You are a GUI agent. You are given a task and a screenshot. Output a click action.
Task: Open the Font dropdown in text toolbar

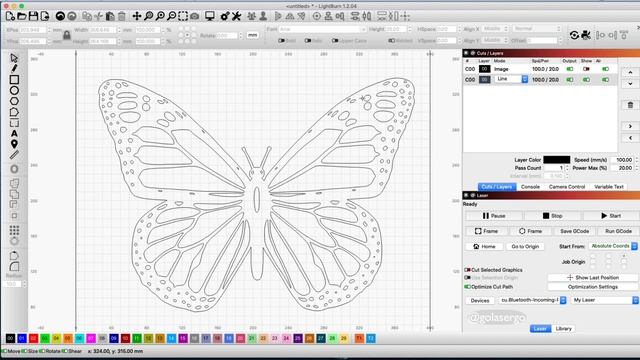click(x=322, y=29)
